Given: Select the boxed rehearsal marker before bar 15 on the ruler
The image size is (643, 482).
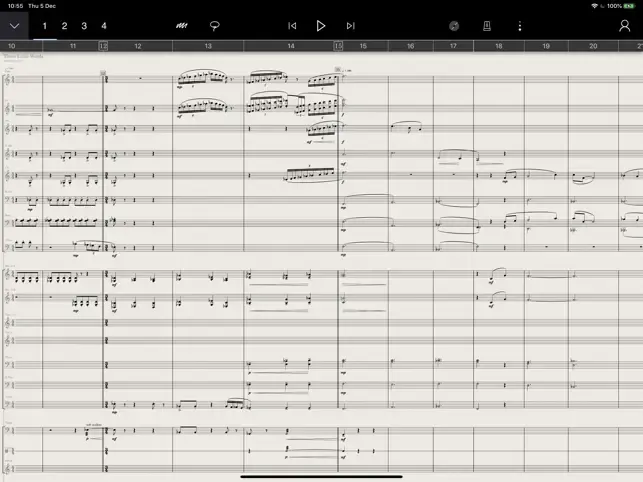Looking at the screenshot, I should pyautogui.click(x=338, y=46).
